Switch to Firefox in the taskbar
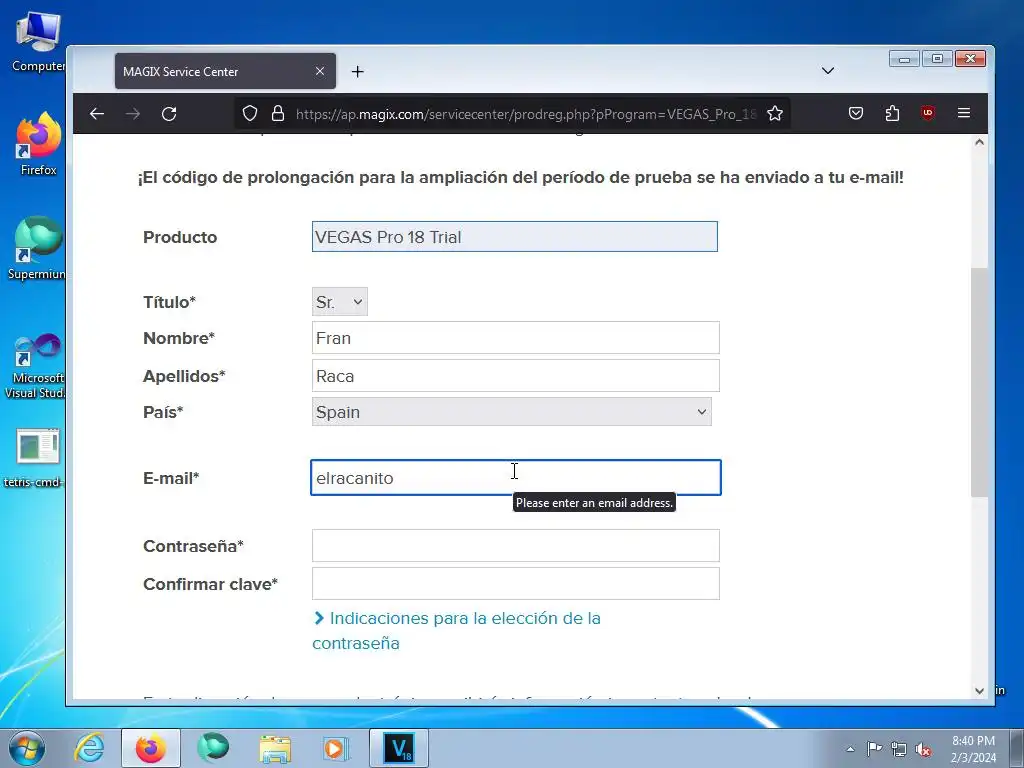The height and width of the screenshot is (768, 1024). pos(151,748)
